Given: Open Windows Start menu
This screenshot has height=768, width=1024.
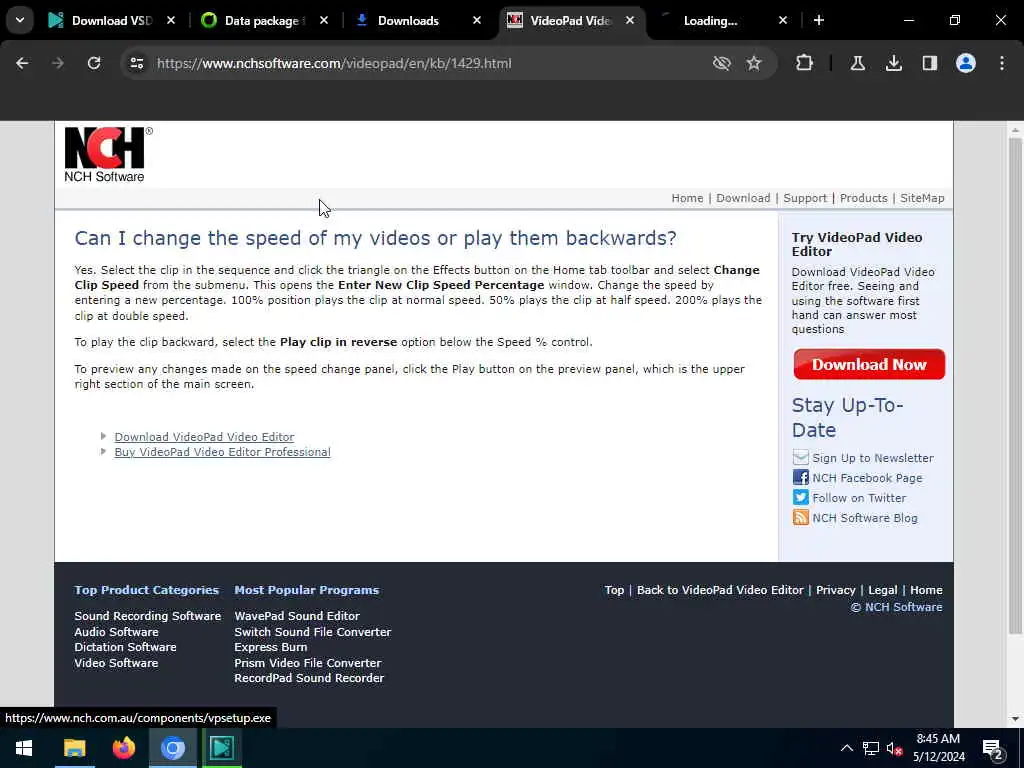Looking at the screenshot, I should 24,748.
